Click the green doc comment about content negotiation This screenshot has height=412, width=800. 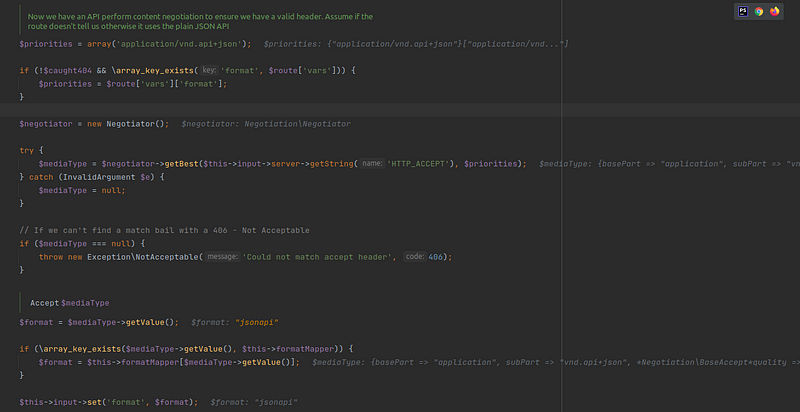coord(200,21)
